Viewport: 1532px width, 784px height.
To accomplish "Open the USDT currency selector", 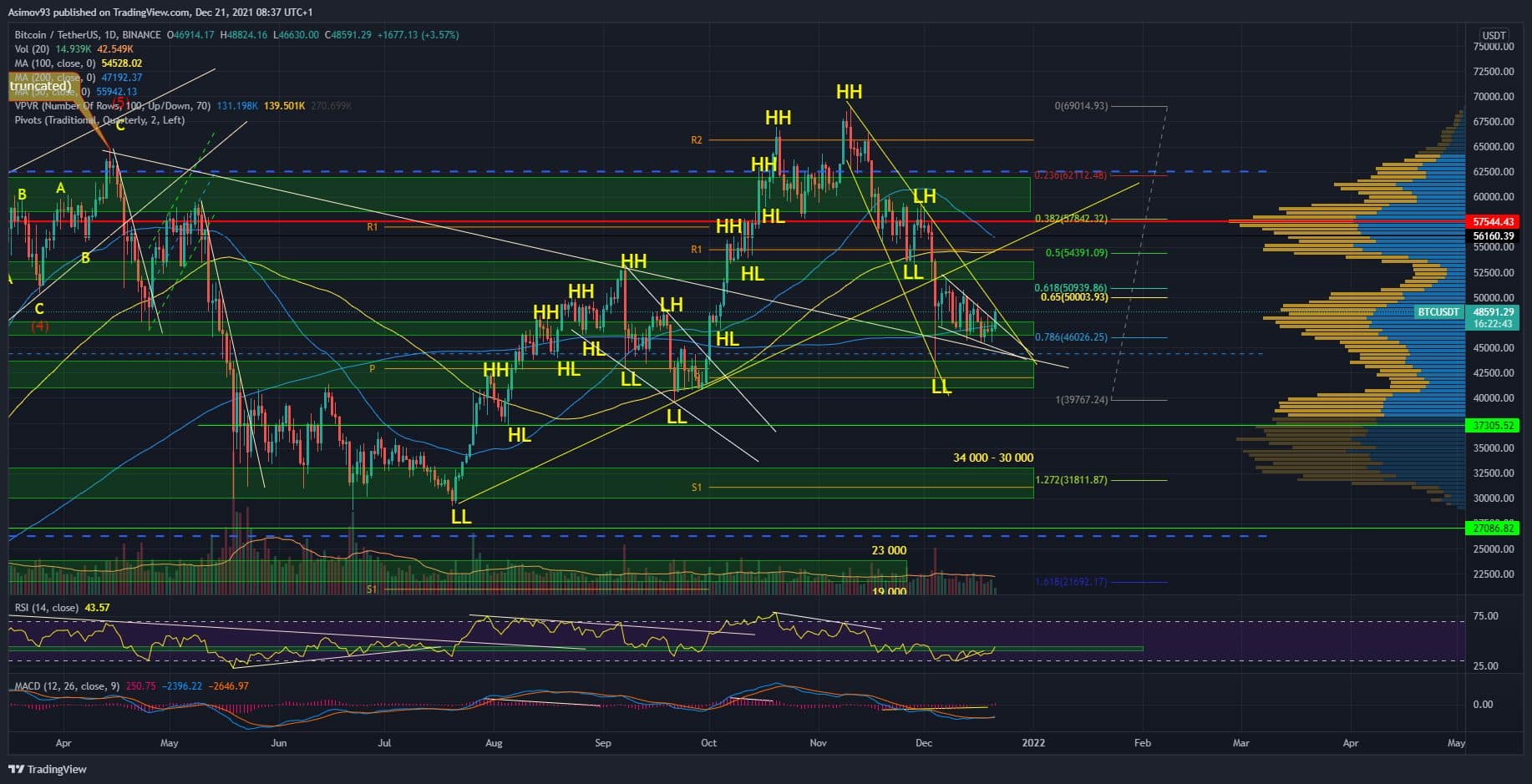I will (1494, 35).
